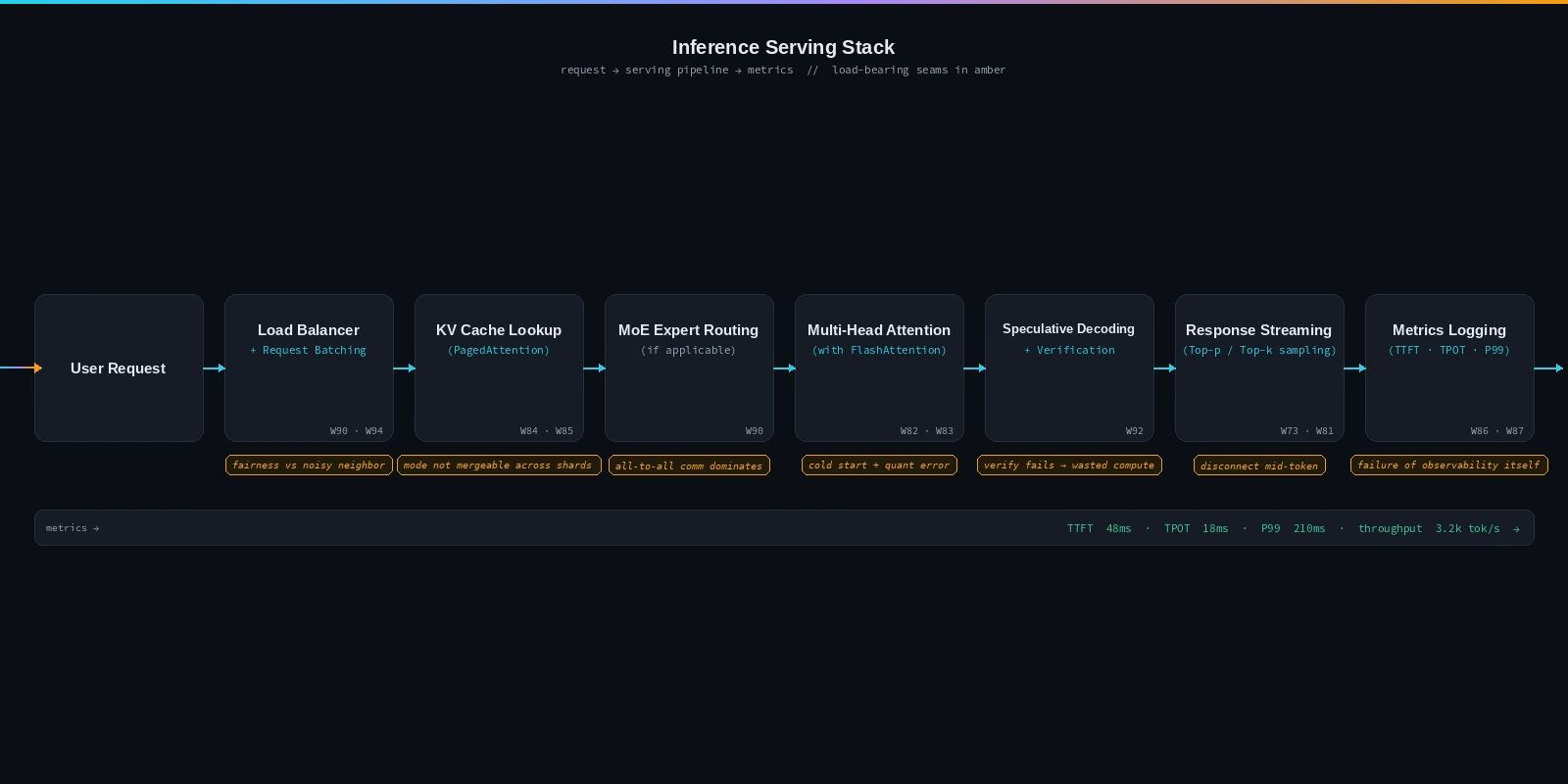Click the 'W82 · W83' label
The width and height of the screenshot is (1568, 784).
(x=927, y=431)
